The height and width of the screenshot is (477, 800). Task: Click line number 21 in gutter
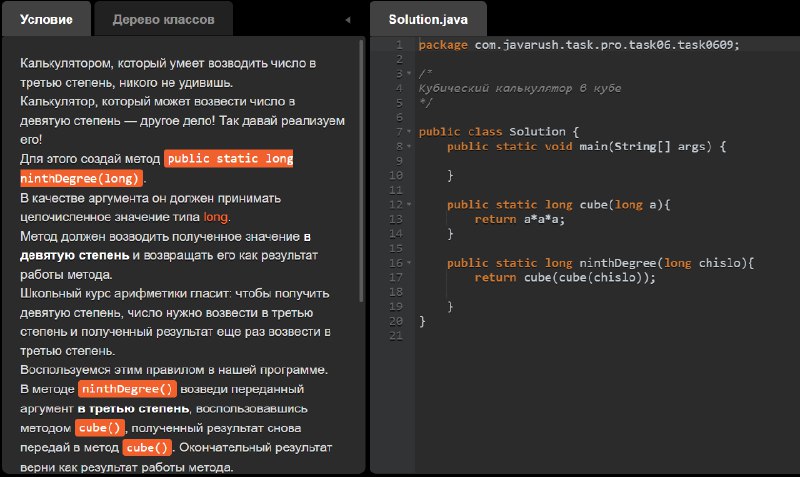click(396, 336)
